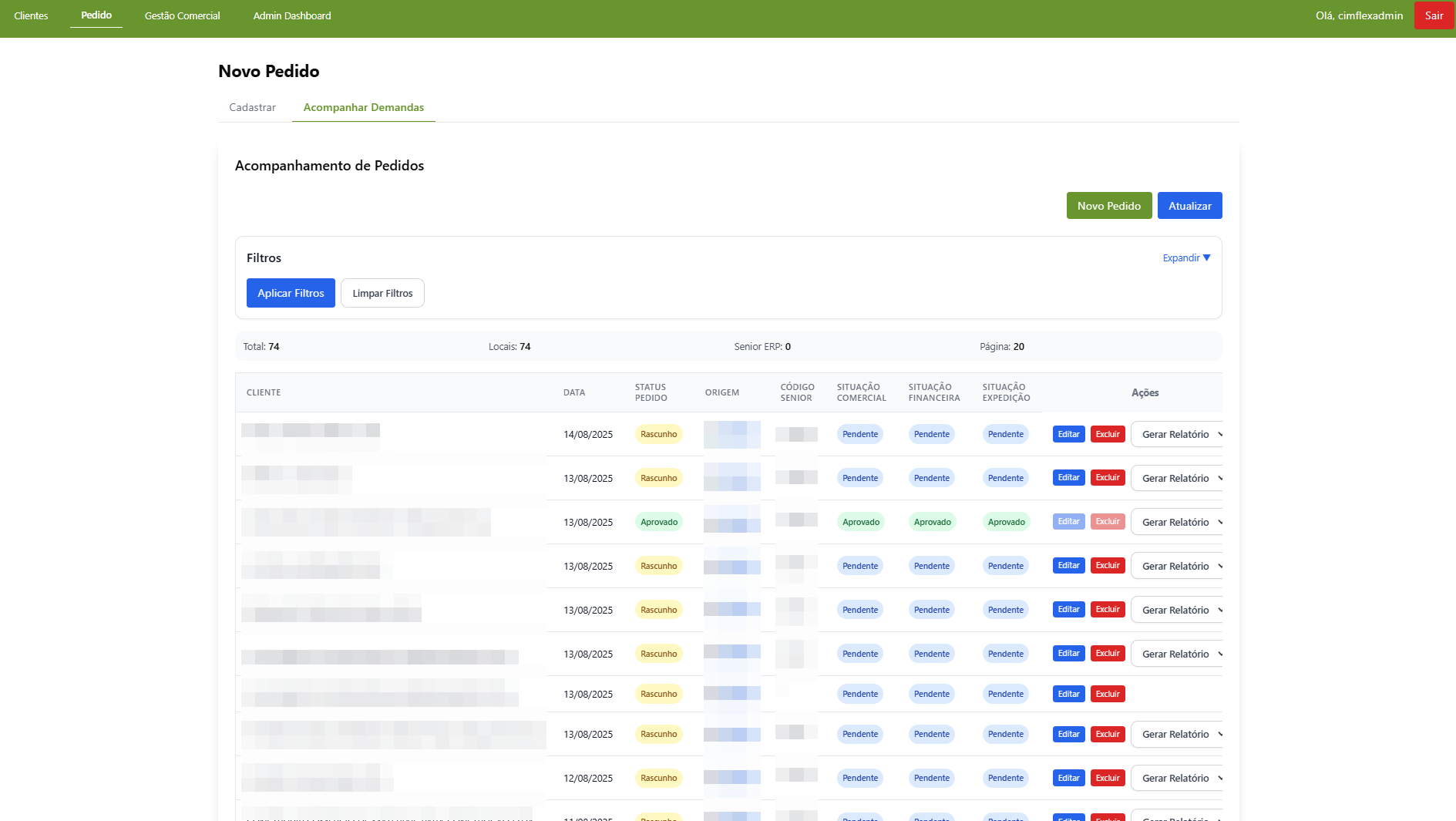
Task: Click the green Novo Pedido button
Action: pyautogui.click(x=1108, y=206)
